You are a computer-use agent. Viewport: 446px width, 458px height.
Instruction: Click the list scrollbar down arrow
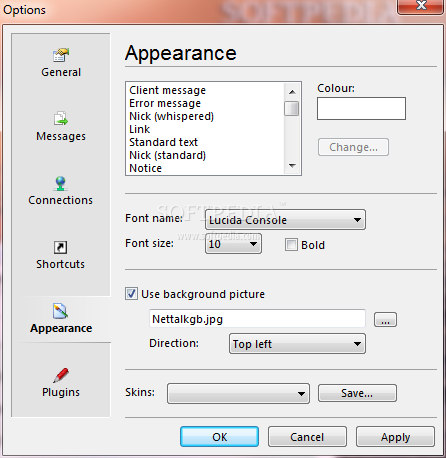coord(292,166)
